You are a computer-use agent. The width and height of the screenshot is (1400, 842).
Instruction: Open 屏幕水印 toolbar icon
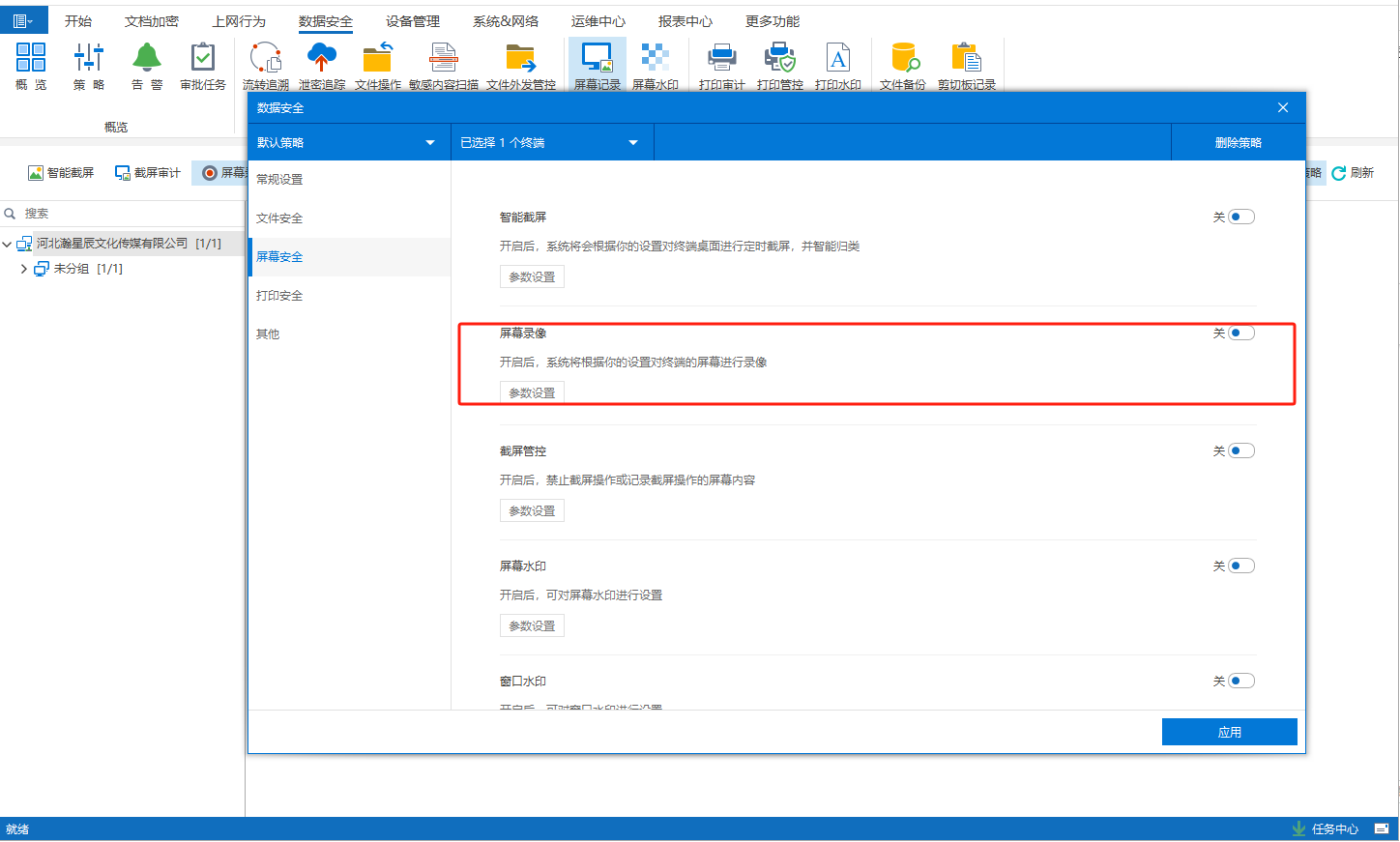pyautogui.click(x=655, y=60)
